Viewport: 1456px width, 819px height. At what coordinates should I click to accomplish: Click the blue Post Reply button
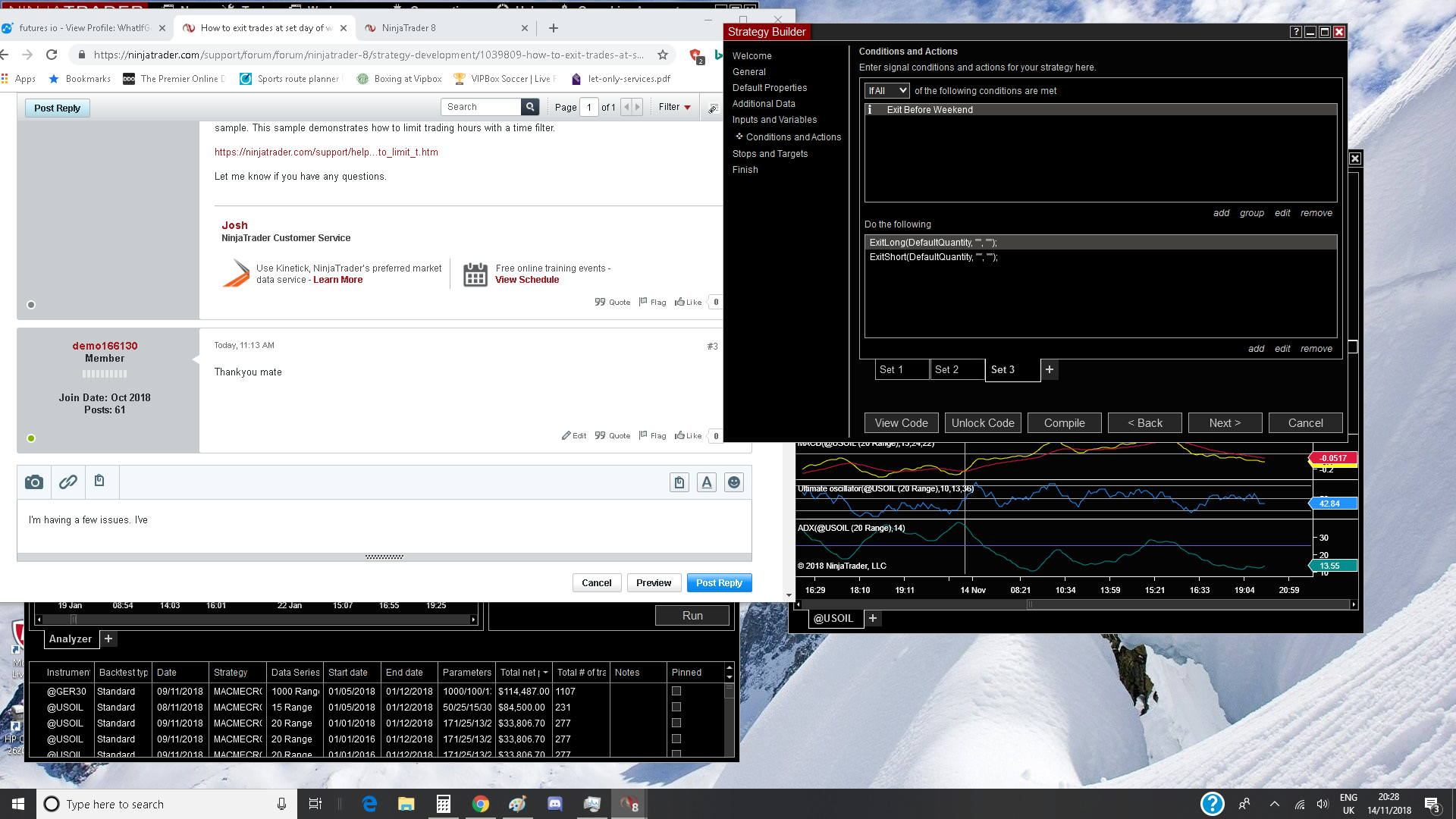coord(718,582)
